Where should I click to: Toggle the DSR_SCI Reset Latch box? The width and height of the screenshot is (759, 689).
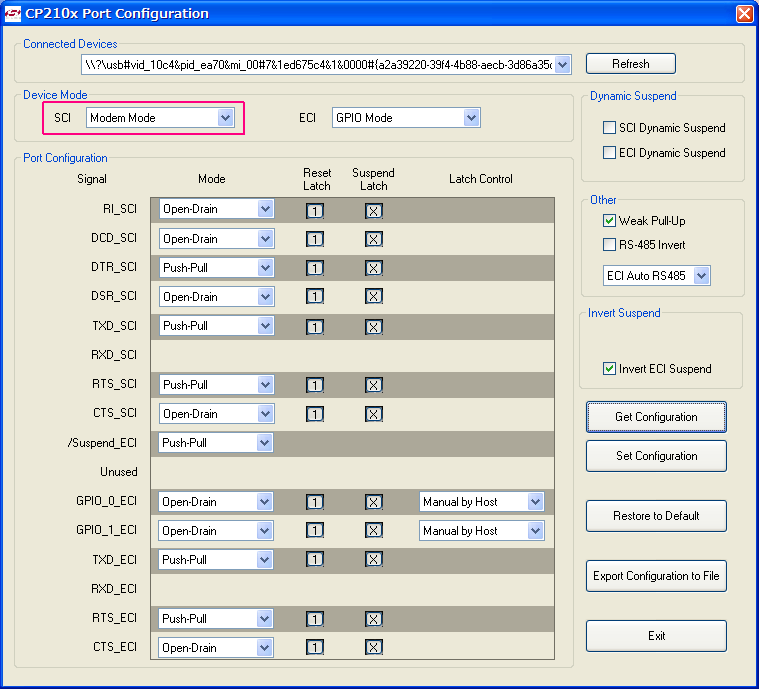pos(315,296)
